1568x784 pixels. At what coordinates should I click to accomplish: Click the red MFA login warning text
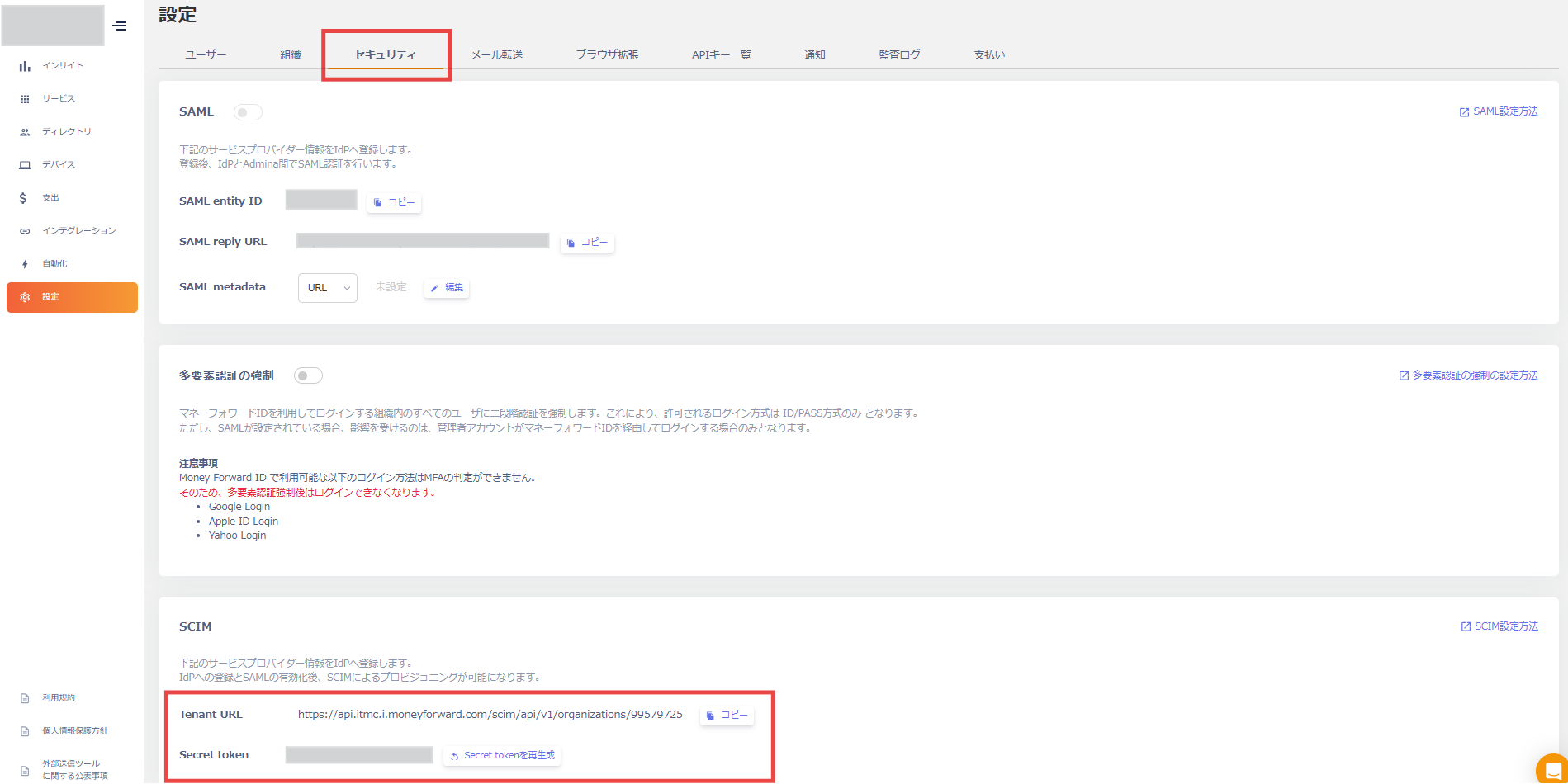(308, 493)
